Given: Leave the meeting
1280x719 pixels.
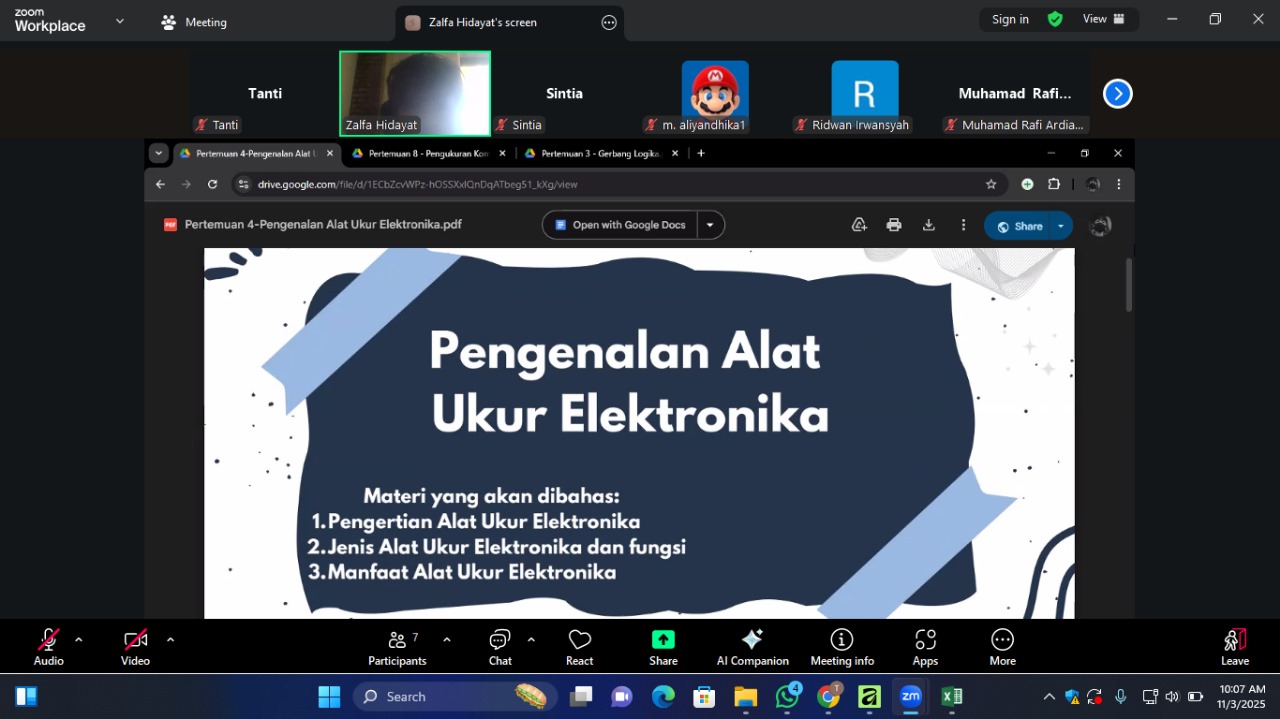Looking at the screenshot, I should pos(1235,647).
